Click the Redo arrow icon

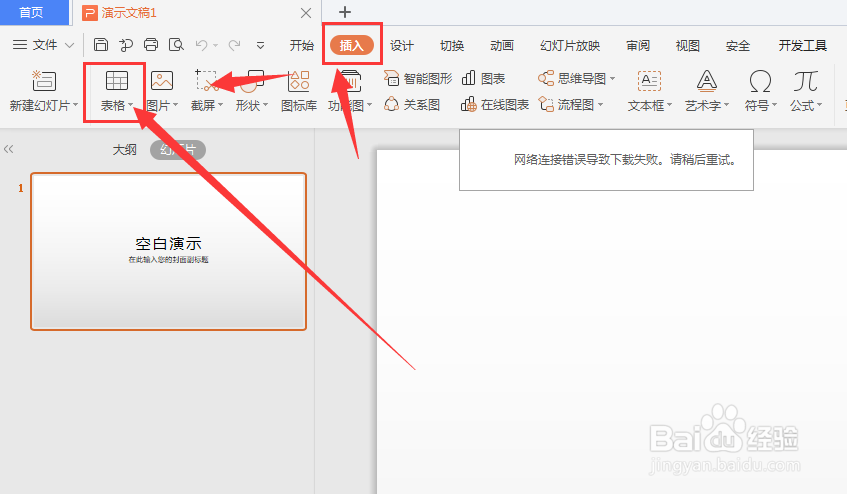tap(234, 45)
